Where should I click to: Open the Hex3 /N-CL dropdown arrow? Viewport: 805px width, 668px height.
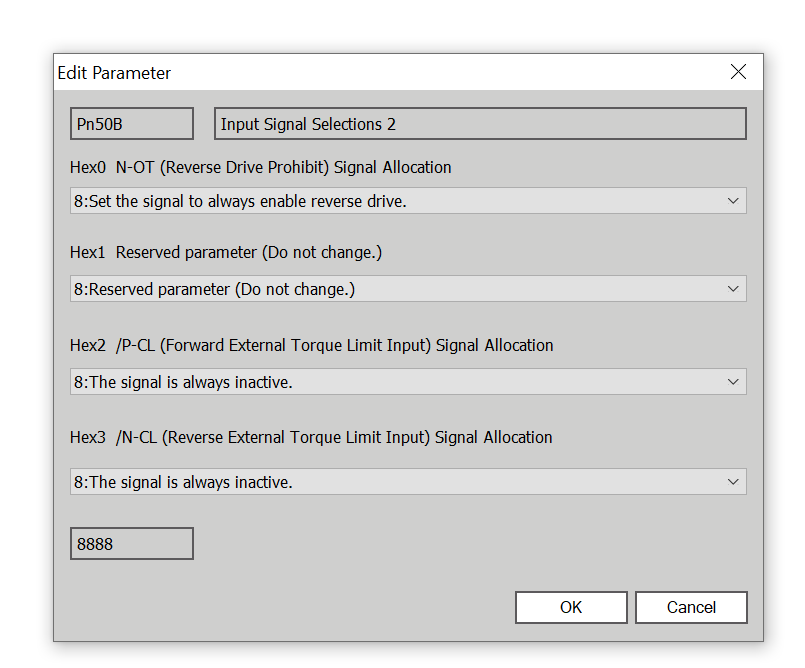click(734, 482)
